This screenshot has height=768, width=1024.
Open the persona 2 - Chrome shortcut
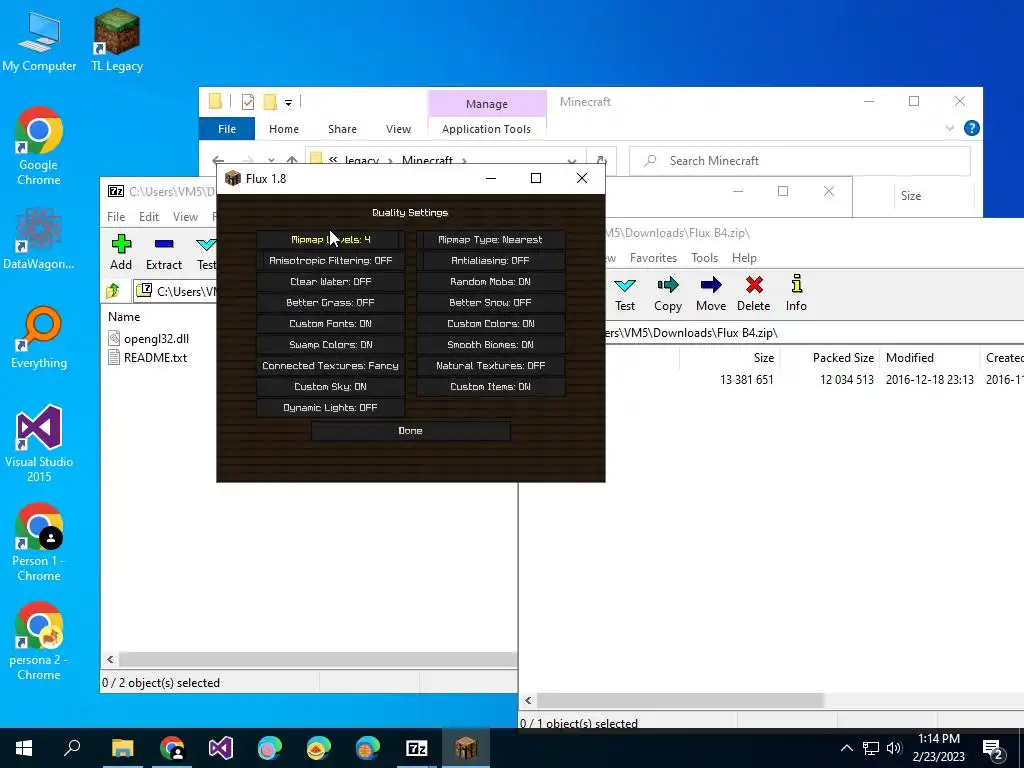pyautogui.click(x=39, y=642)
